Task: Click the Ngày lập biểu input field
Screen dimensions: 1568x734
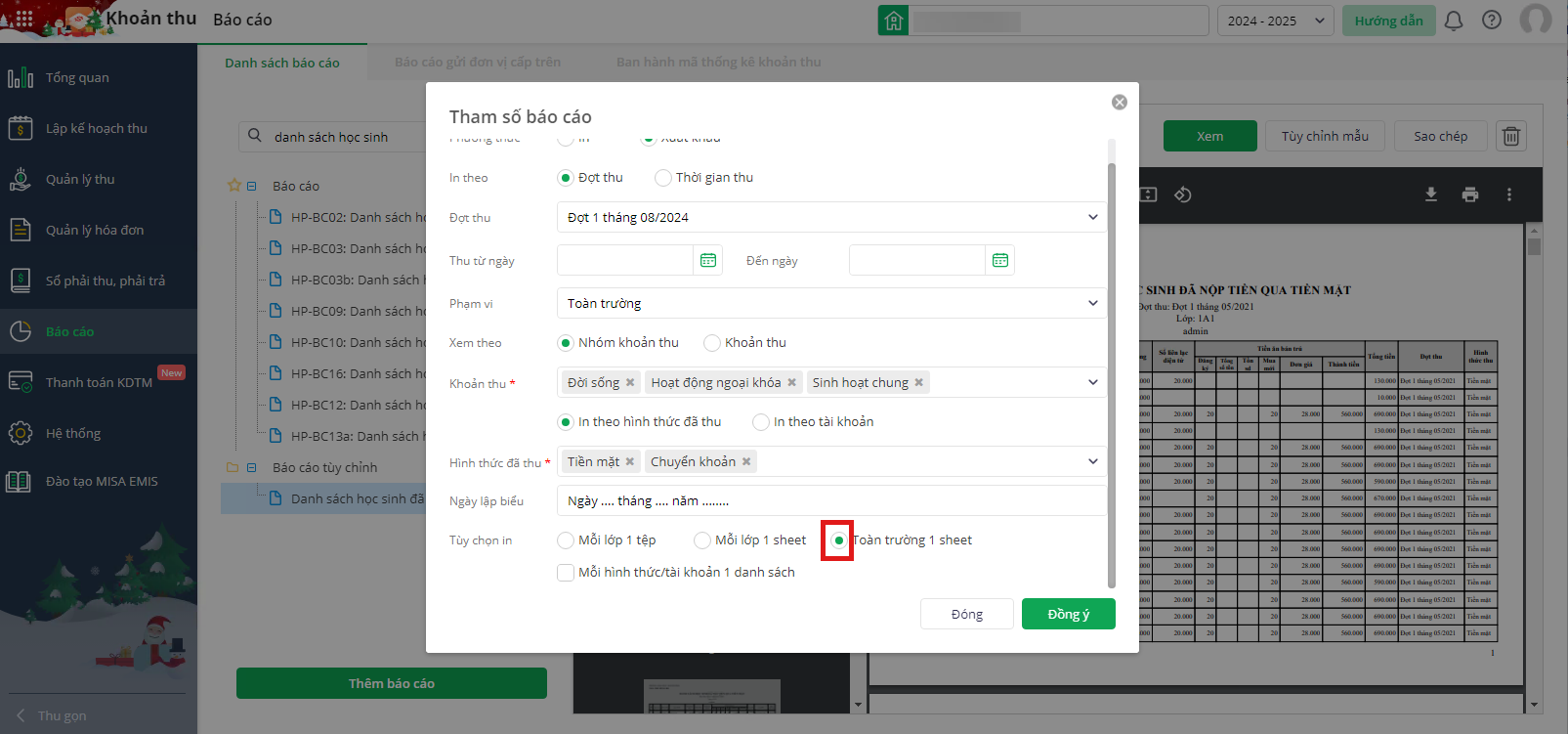Action: [831, 500]
